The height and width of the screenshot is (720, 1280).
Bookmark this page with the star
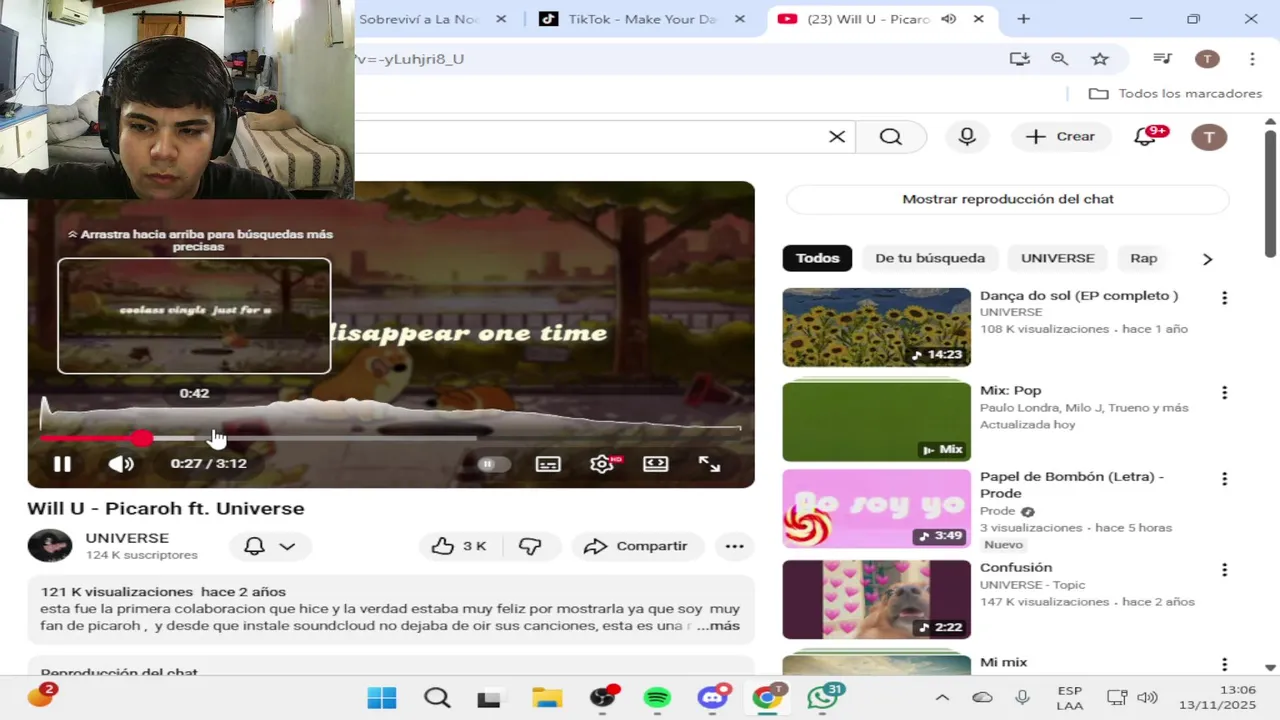click(x=1100, y=59)
